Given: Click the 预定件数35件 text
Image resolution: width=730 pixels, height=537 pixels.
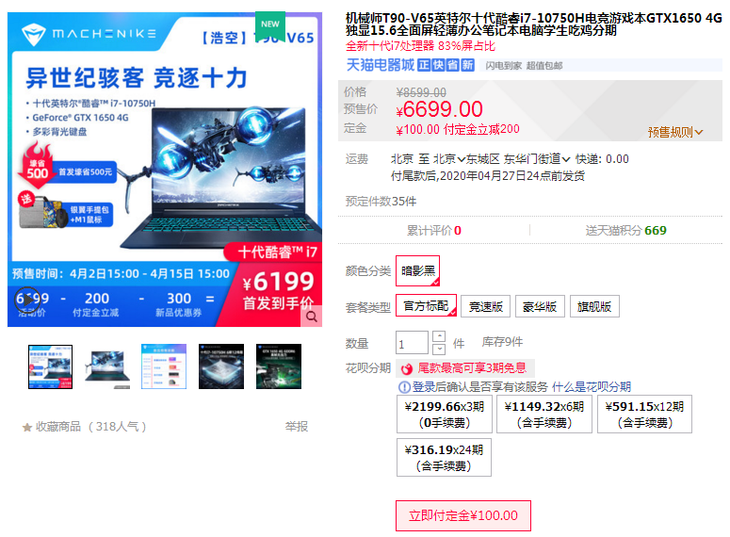Looking at the screenshot, I should coord(381,202).
